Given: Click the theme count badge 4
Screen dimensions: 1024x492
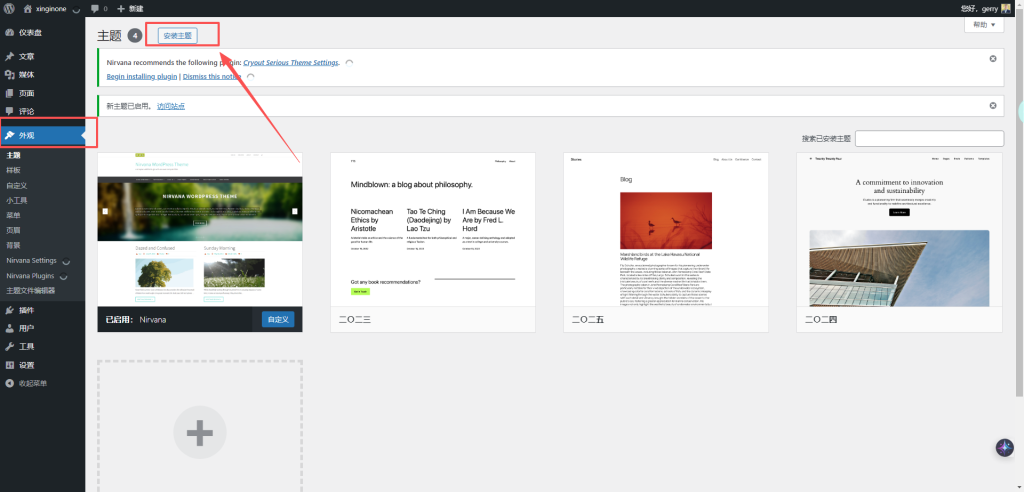Looking at the screenshot, I should click(x=135, y=36).
